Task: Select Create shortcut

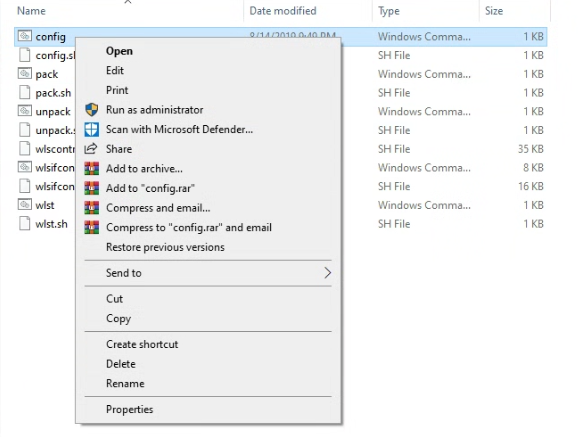Action: pos(208,344)
